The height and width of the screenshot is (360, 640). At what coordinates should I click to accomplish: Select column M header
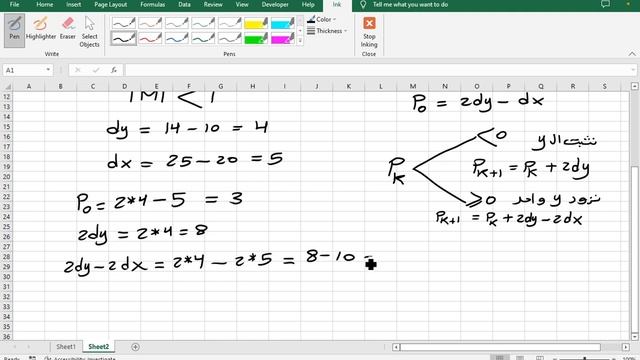(x=413, y=86)
